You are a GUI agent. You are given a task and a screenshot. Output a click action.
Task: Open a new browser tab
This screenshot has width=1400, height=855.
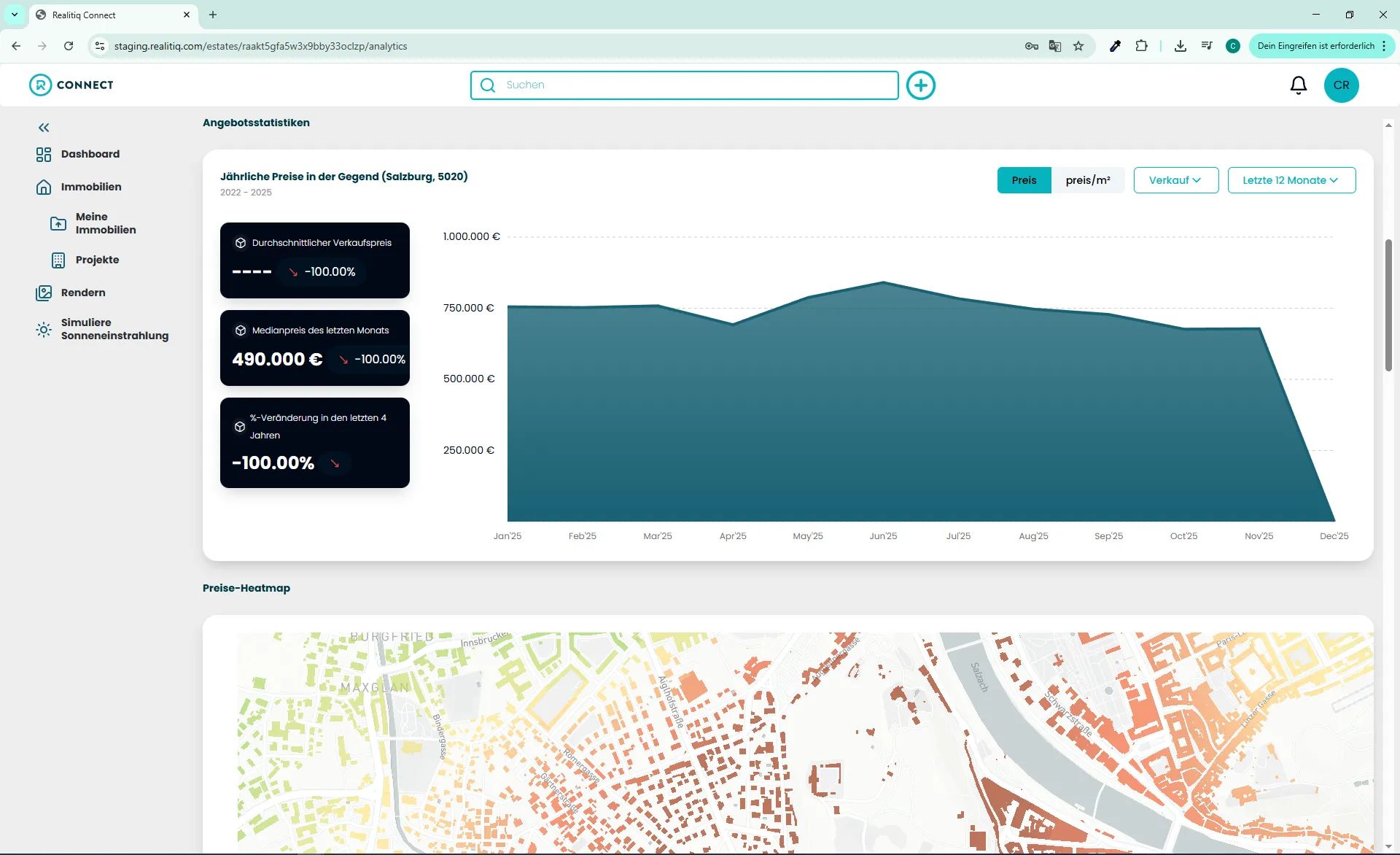click(x=213, y=15)
